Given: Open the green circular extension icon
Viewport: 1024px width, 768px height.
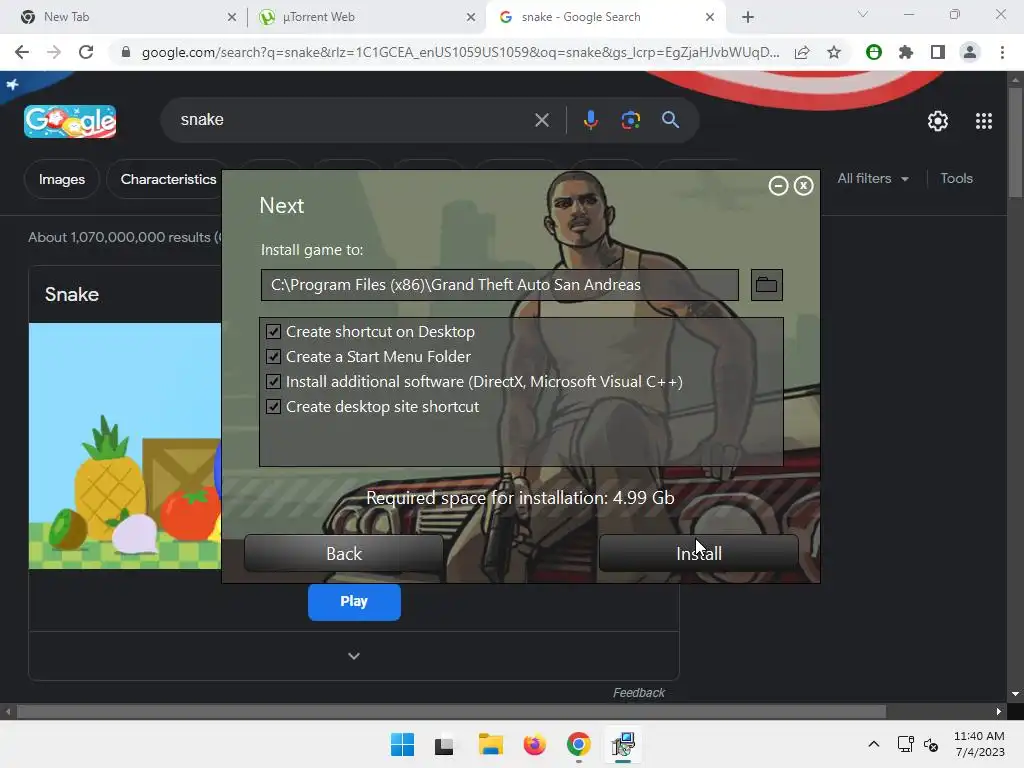Looking at the screenshot, I should pos(874,52).
